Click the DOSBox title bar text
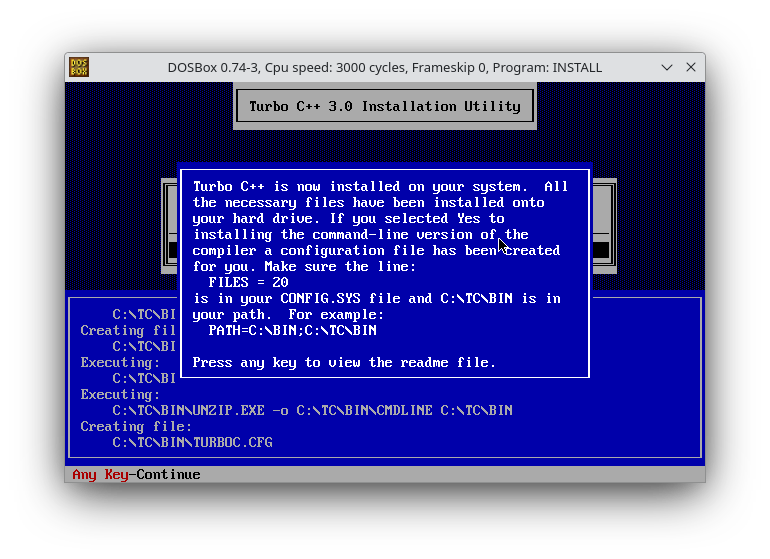The height and width of the screenshot is (559, 770). click(x=385, y=67)
